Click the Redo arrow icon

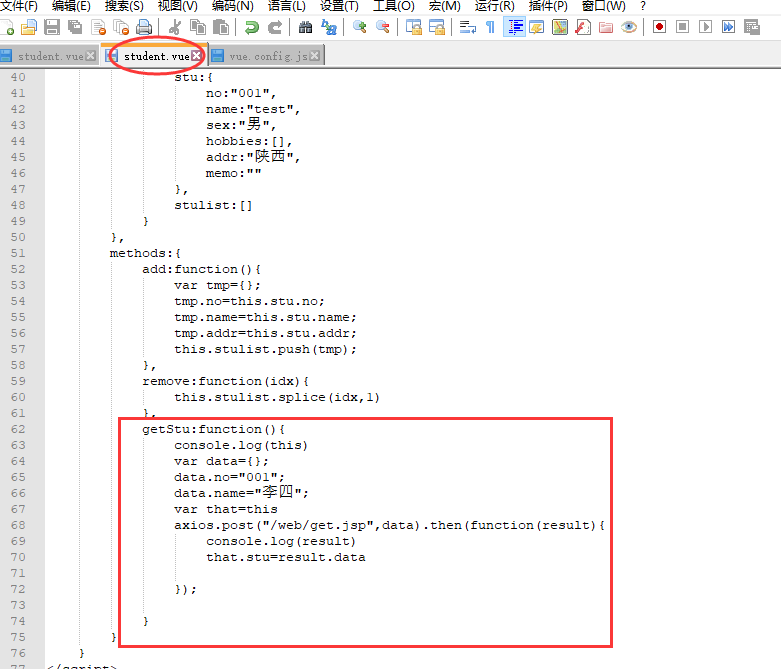(x=275, y=27)
